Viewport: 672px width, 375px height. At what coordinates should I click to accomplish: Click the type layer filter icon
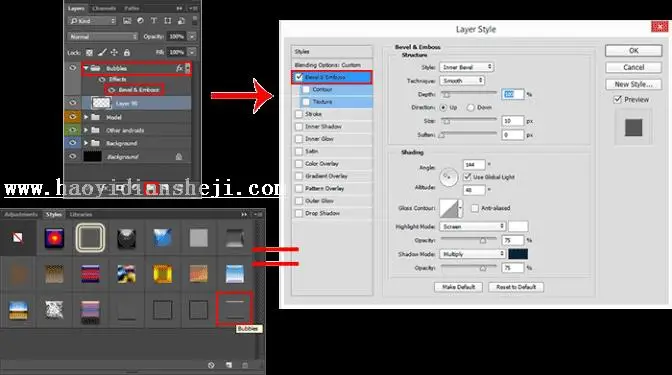pos(153,21)
